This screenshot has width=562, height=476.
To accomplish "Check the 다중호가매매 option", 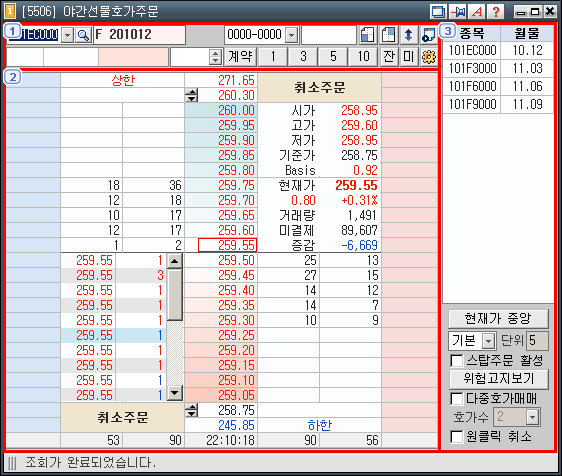I will (x=457, y=398).
